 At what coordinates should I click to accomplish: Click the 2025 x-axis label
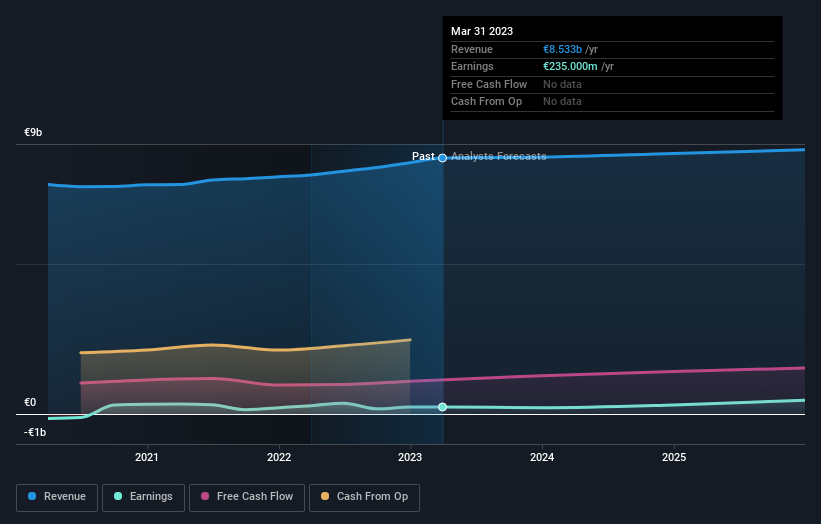pyautogui.click(x=674, y=458)
